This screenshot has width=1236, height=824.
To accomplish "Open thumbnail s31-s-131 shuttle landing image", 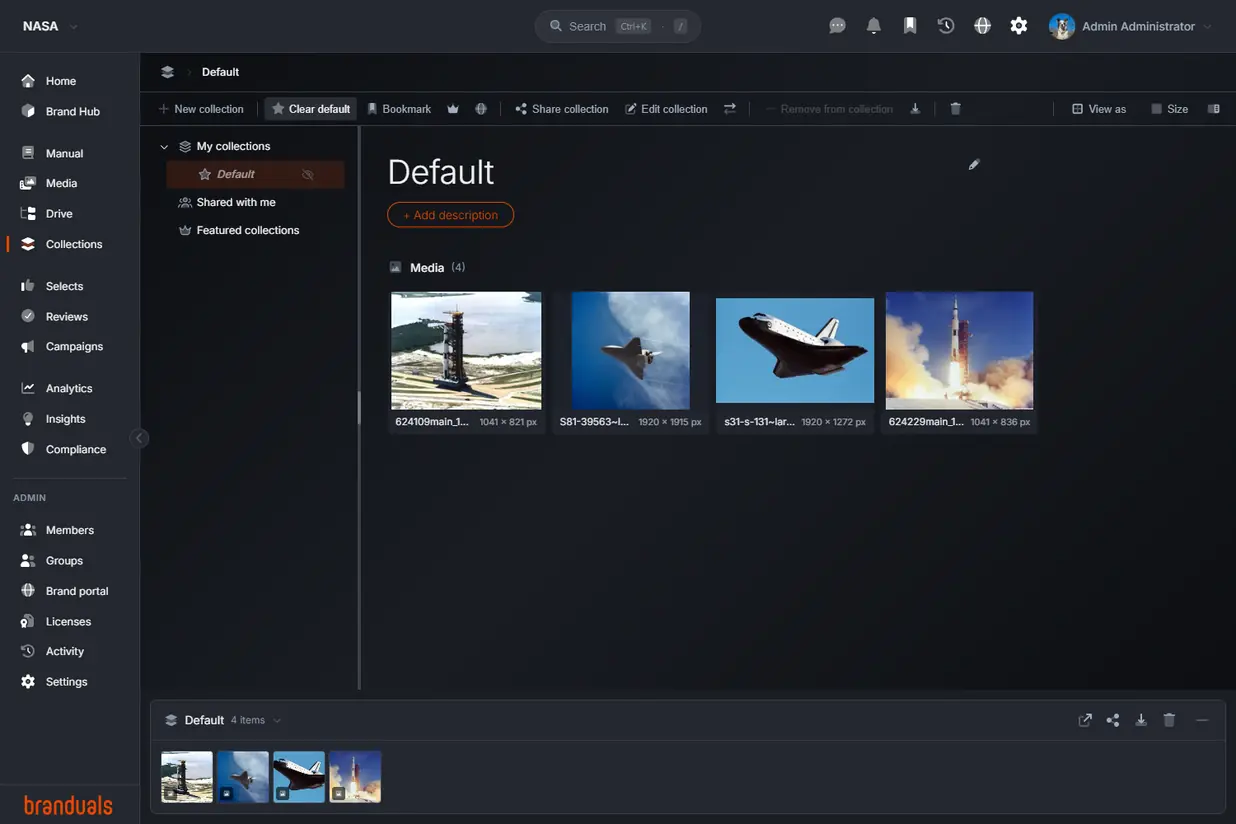I will coord(795,351).
